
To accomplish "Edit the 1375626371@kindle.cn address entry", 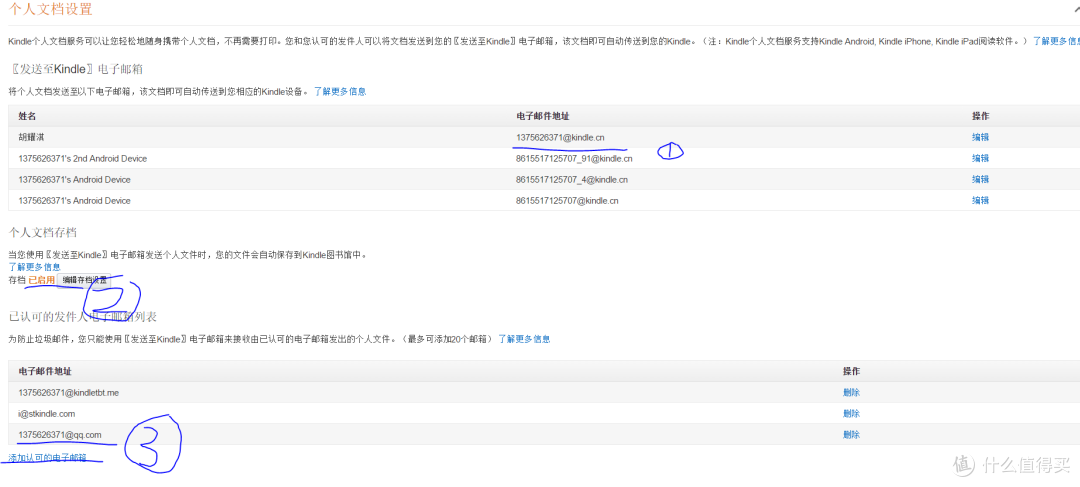I will point(980,138).
